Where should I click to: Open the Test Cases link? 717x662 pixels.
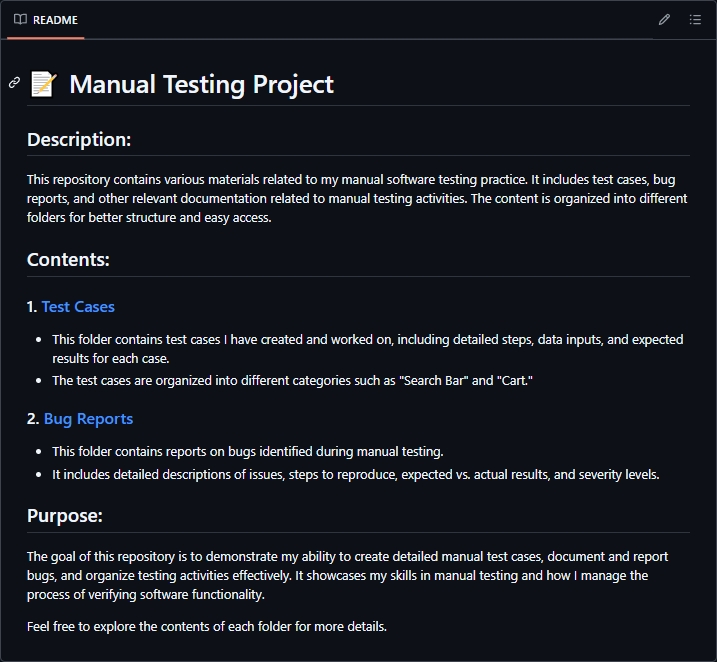pyautogui.click(x=78, y=307)
